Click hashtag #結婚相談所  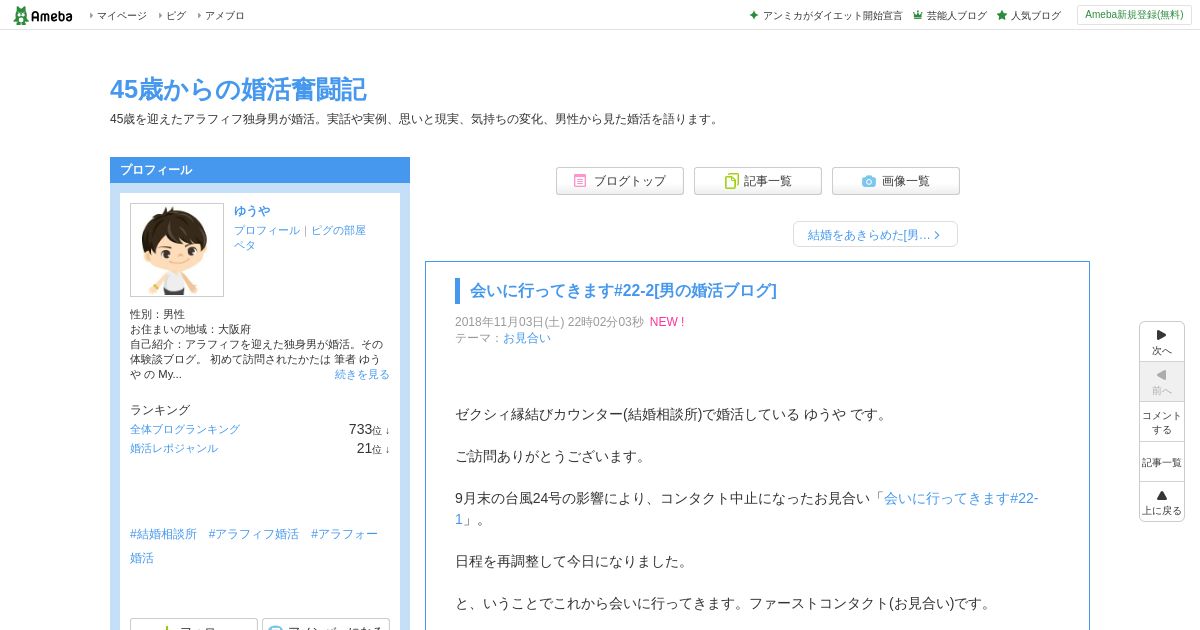click(x=164, y=534)
